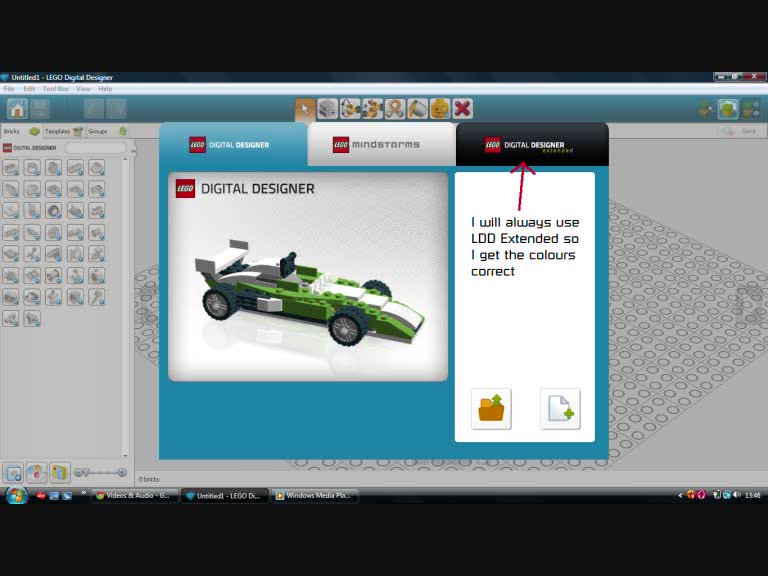Click the brick search input field

tap(95, 148)
